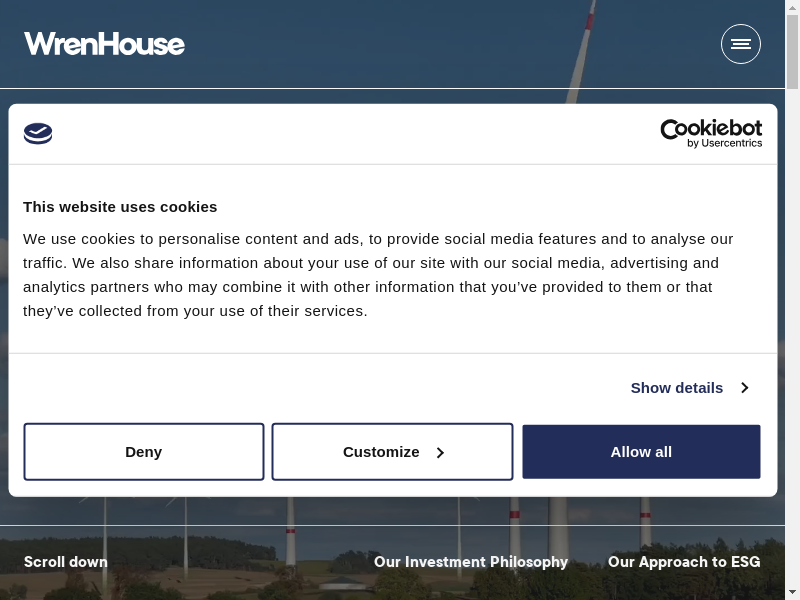This screenshot has width=800, height=600.
Task: Click the Scroll down link
Action: tap(66, 562)
